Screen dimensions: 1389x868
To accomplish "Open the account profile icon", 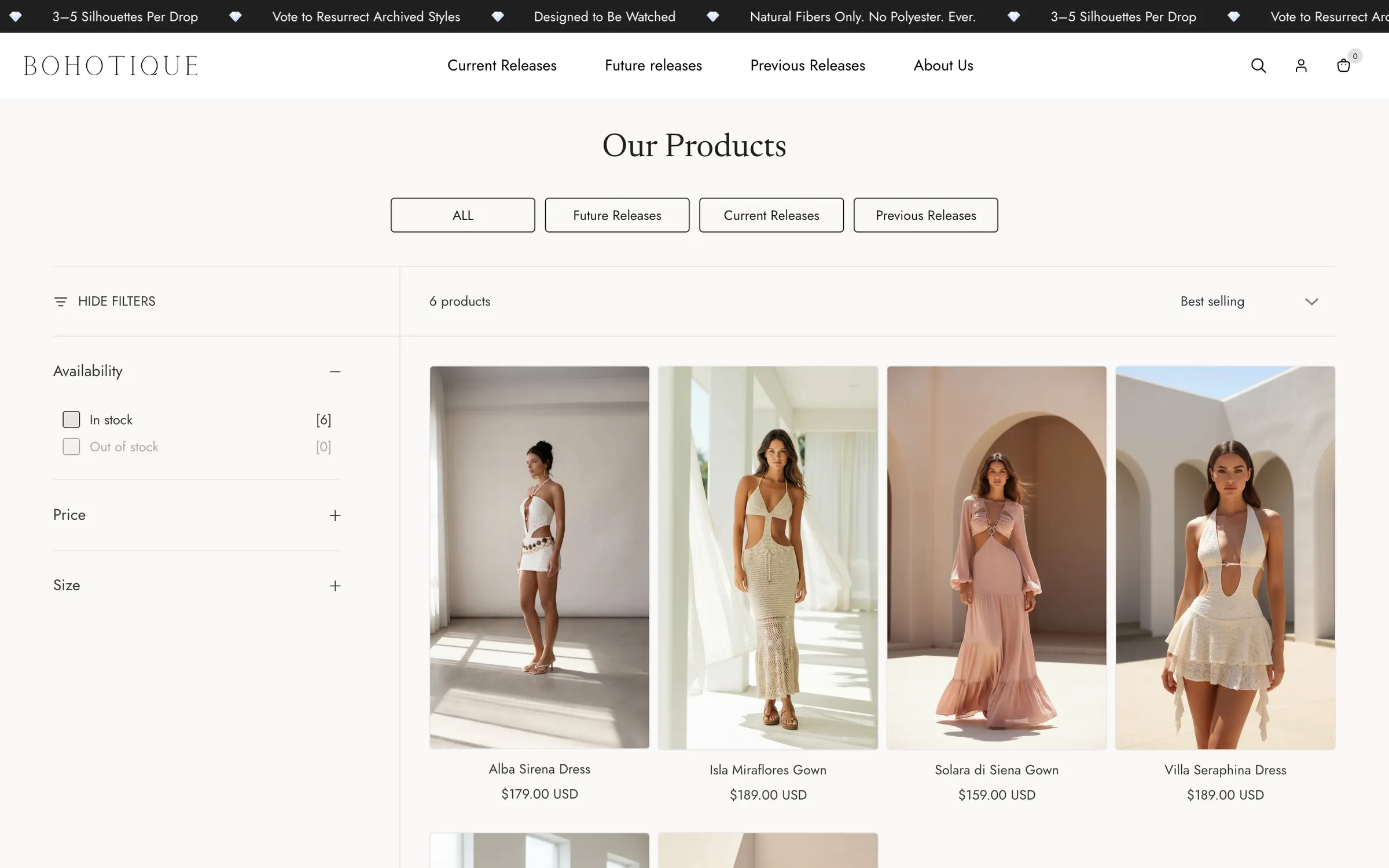I will (1301, 65).
